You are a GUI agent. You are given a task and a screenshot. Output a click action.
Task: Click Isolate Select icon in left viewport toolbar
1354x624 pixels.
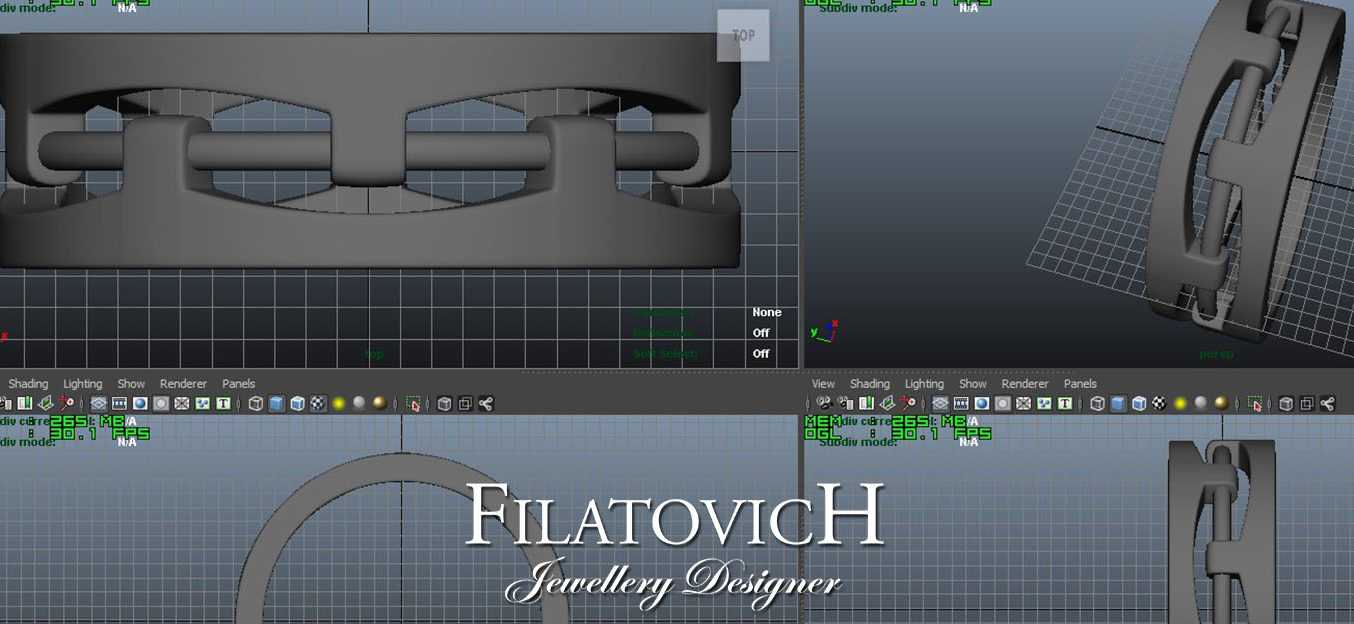tap(412, 404)
